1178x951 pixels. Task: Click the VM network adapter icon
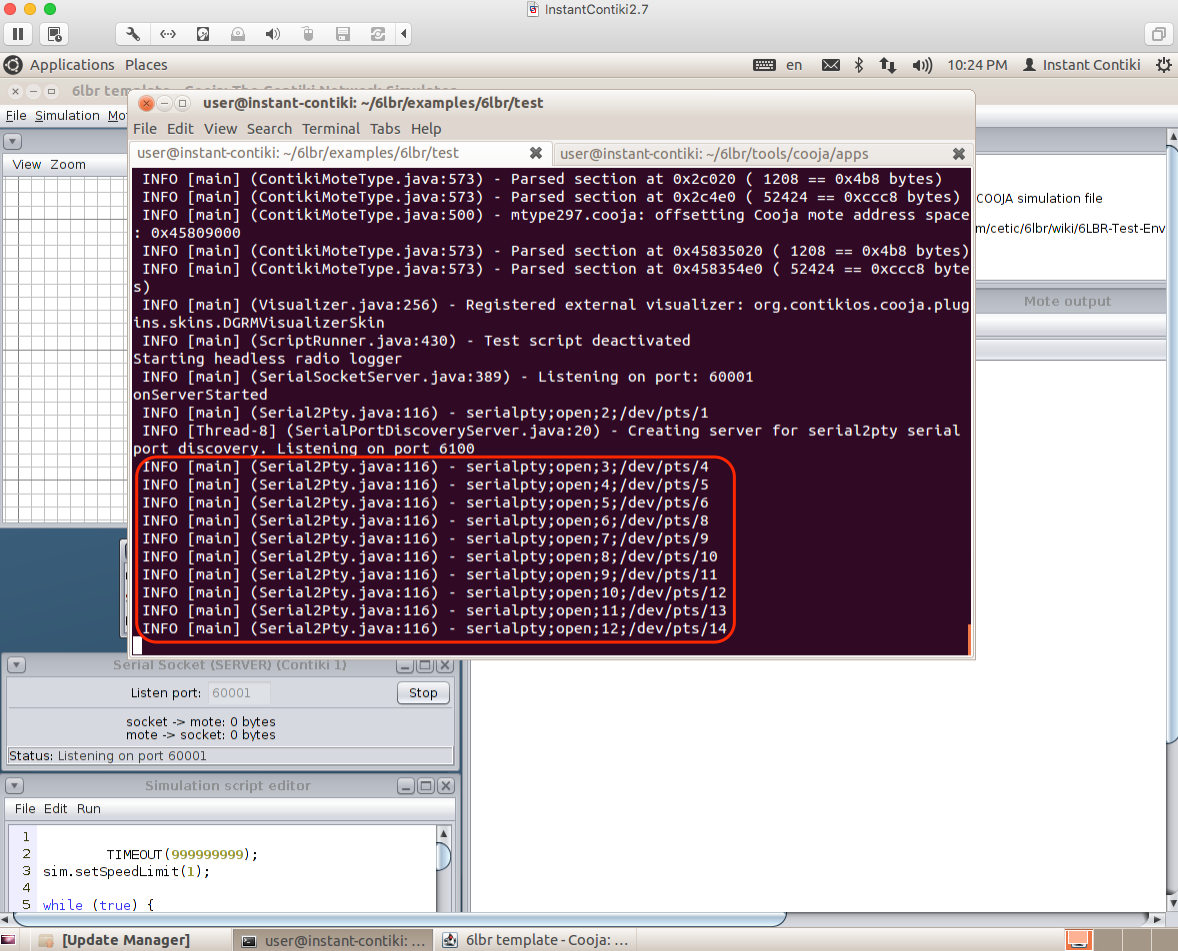tap(168, 34)
